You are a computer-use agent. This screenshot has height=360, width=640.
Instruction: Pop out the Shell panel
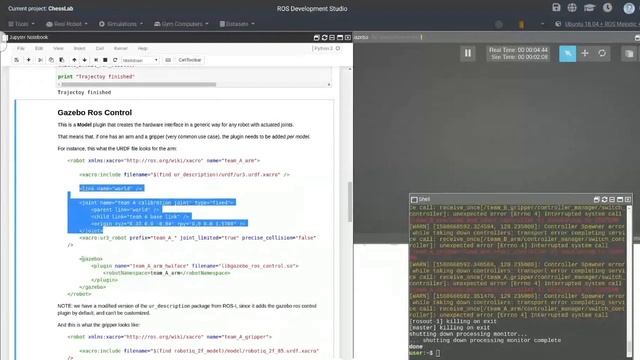(x=596, y=199)
